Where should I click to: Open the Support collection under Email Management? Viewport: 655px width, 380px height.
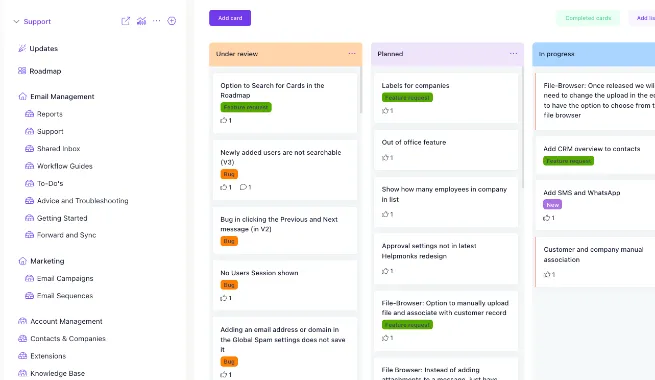[x=50, y=132]
